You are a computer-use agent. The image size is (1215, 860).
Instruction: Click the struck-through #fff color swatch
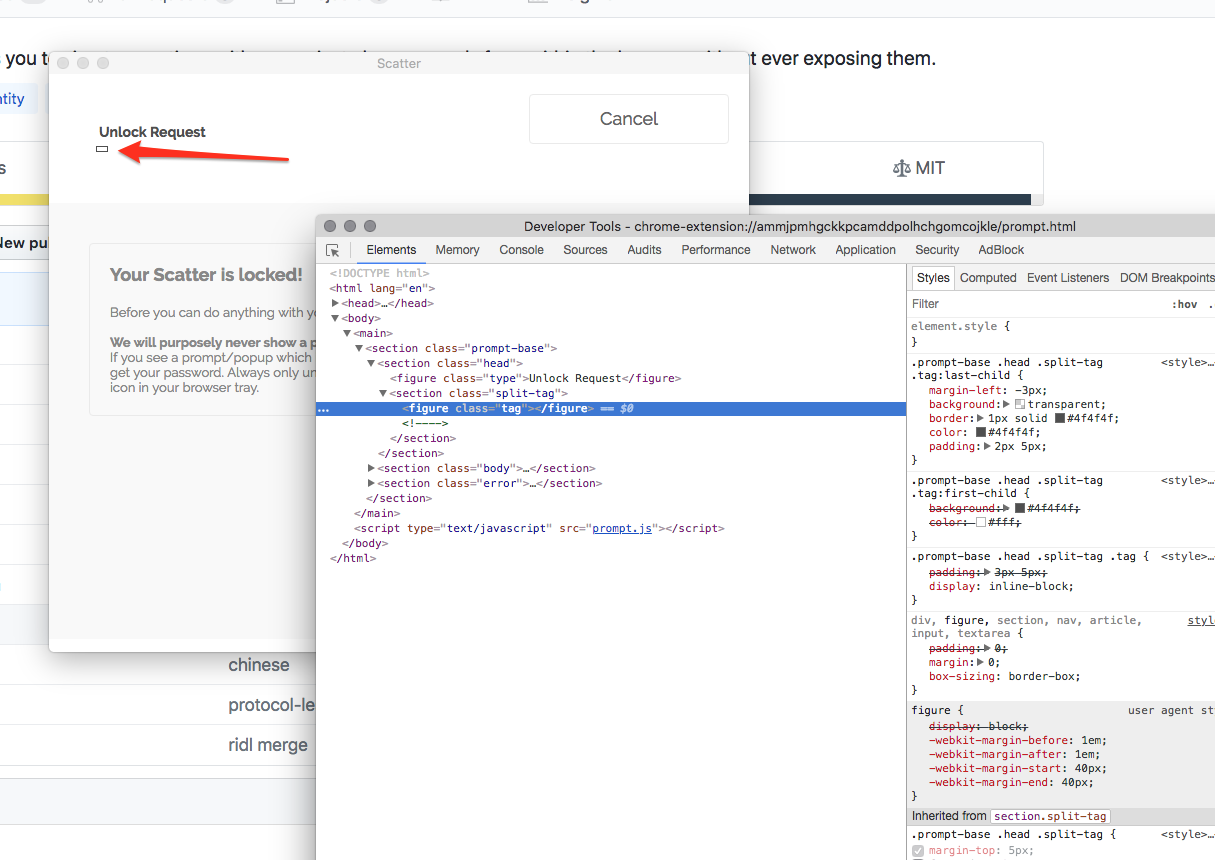[x=981, y=522]
